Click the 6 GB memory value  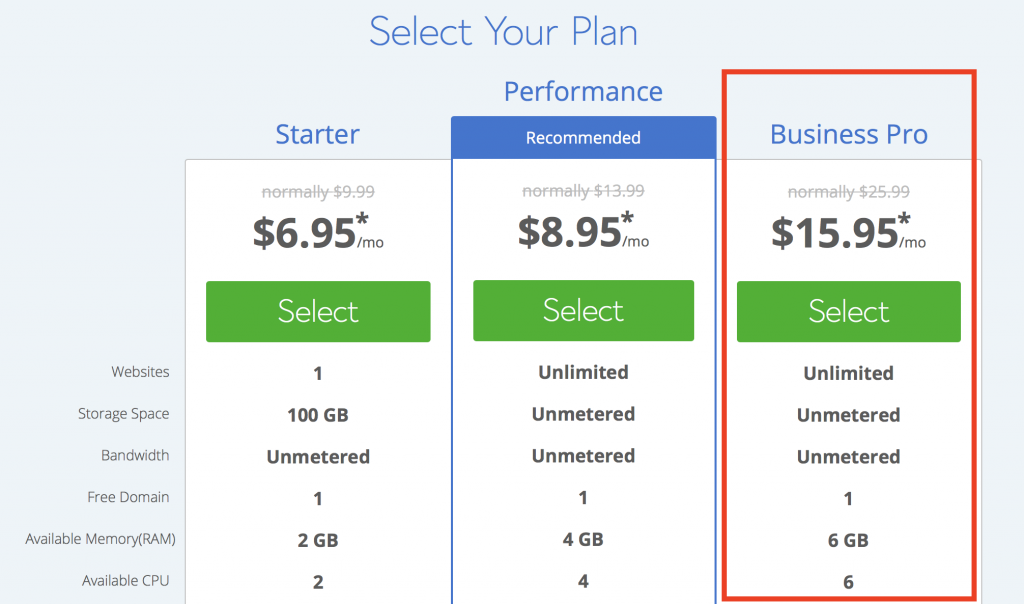click(848, 541)
